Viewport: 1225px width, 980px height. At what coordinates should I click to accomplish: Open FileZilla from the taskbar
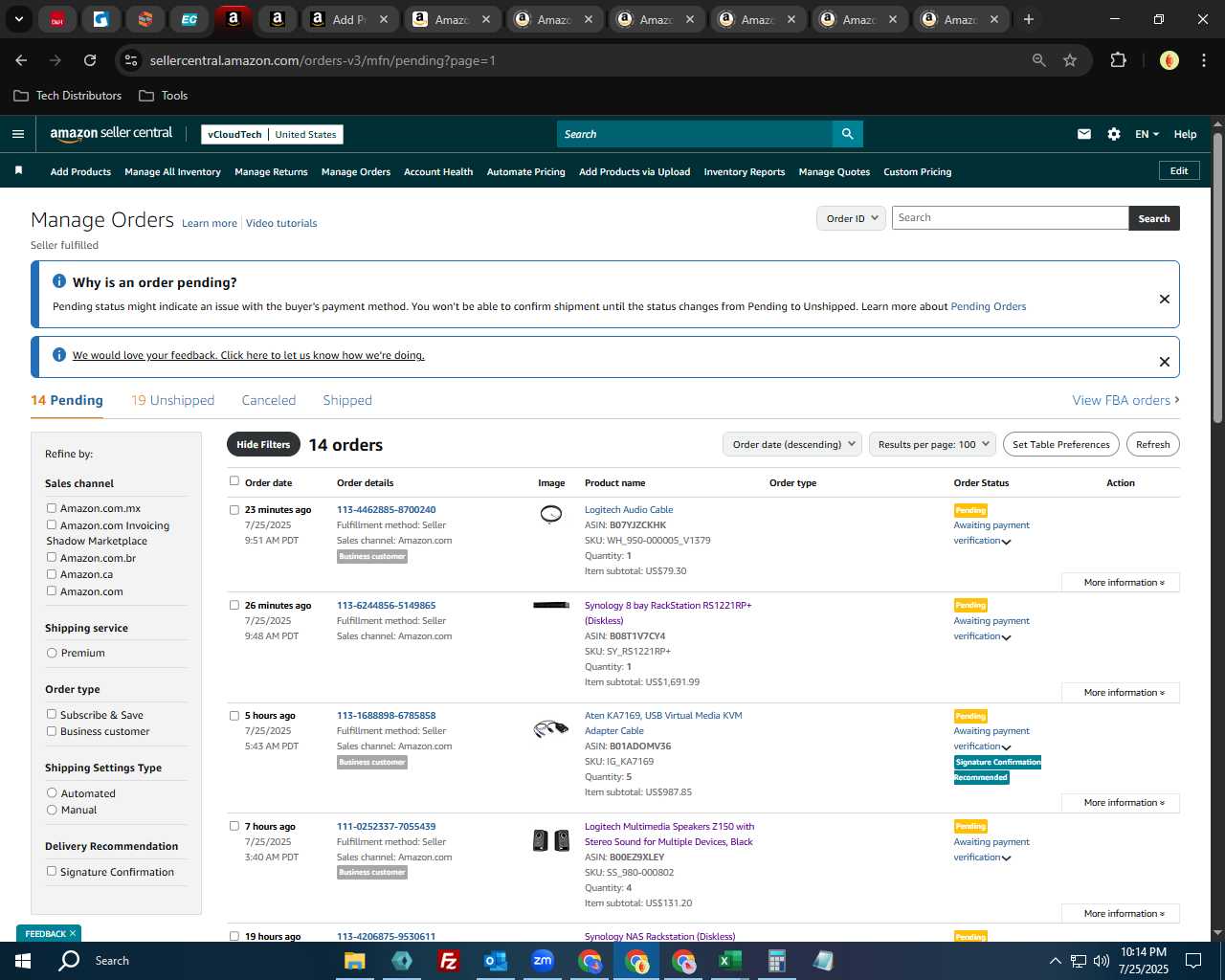pos(448,961)
